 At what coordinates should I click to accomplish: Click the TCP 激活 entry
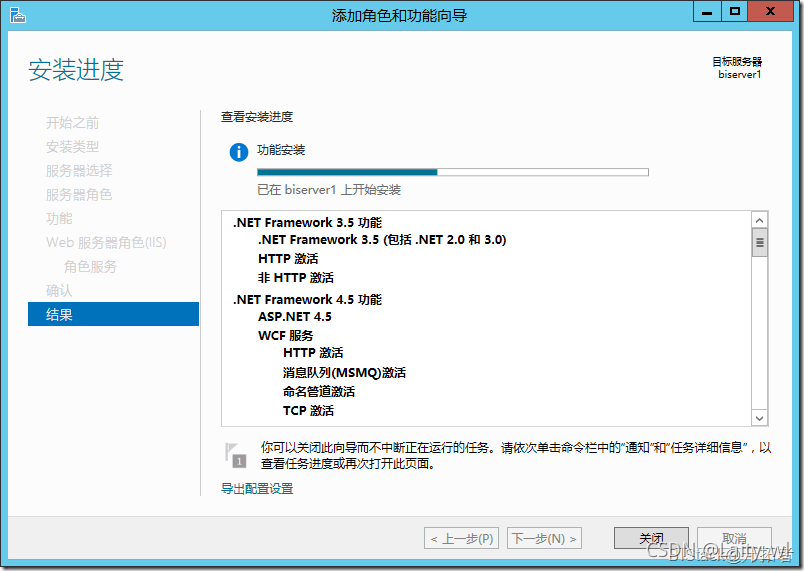click(x=308, y=411)
